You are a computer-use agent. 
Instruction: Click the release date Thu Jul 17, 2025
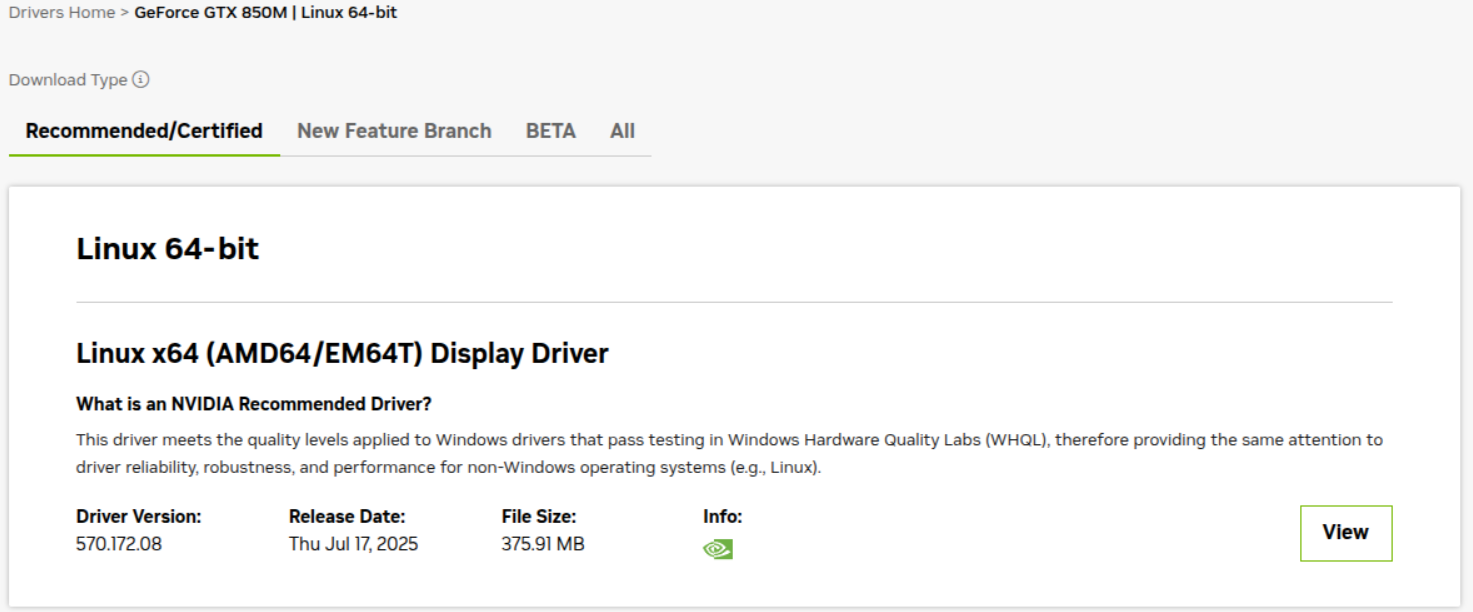[x=354, y=544]
